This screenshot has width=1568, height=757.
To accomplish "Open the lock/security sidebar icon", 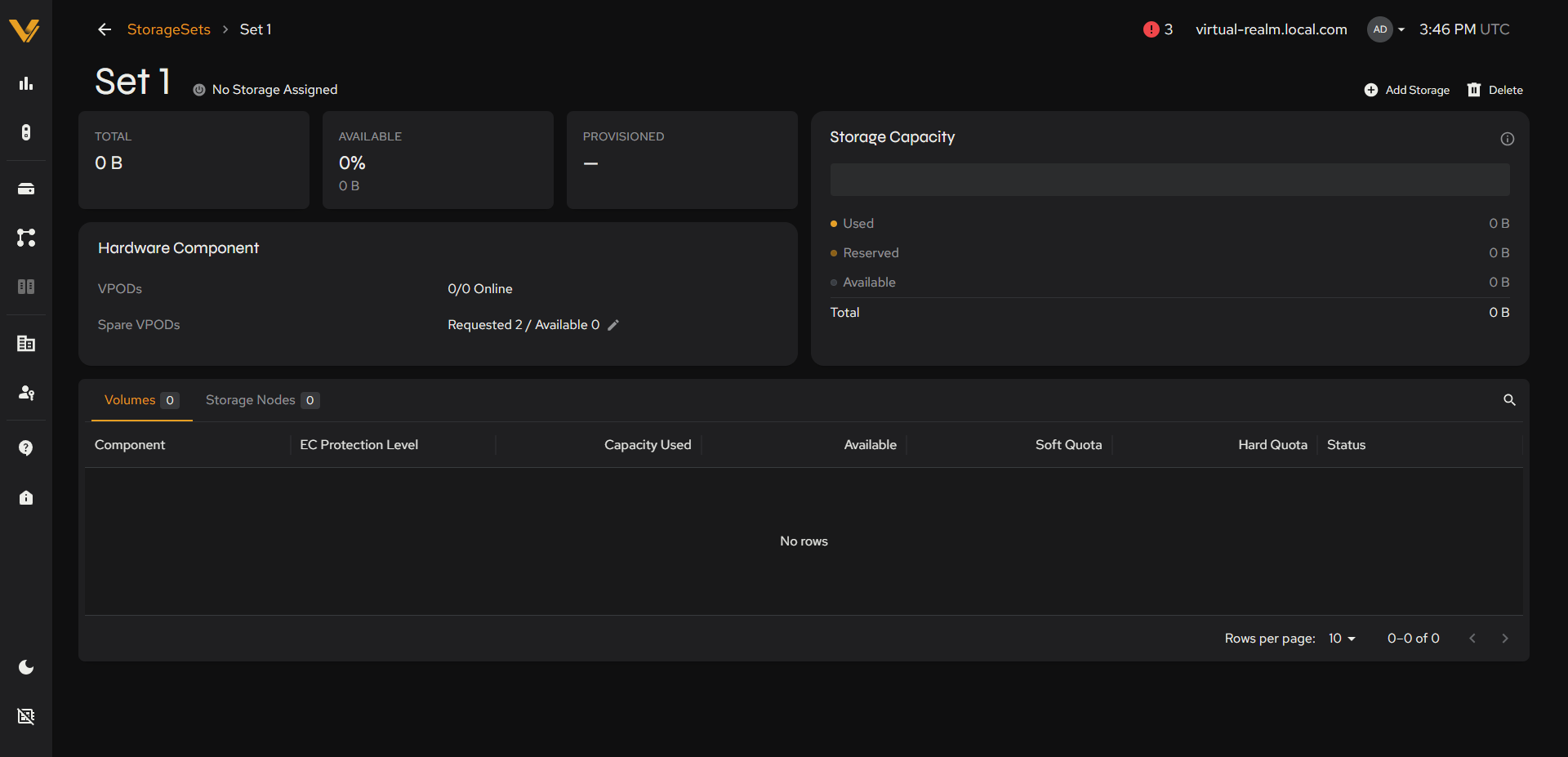I will pyautogui.click(x=26, y=497).
